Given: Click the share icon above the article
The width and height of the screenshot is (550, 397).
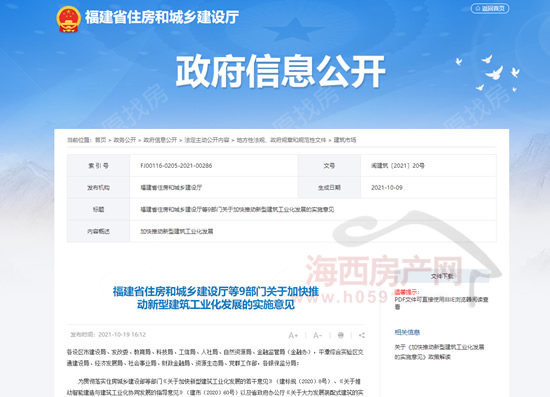Looking at the screenshot, I should [x=362, y=336].
